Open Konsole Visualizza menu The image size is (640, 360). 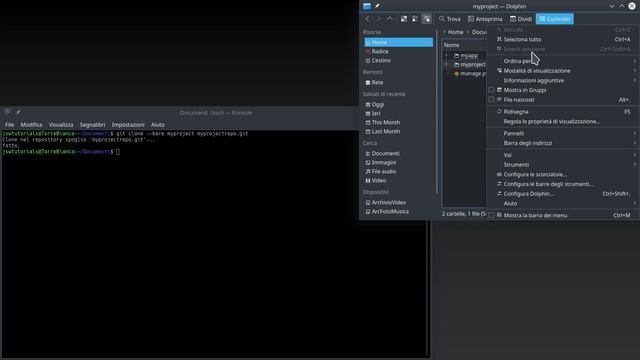click(61, 124)
